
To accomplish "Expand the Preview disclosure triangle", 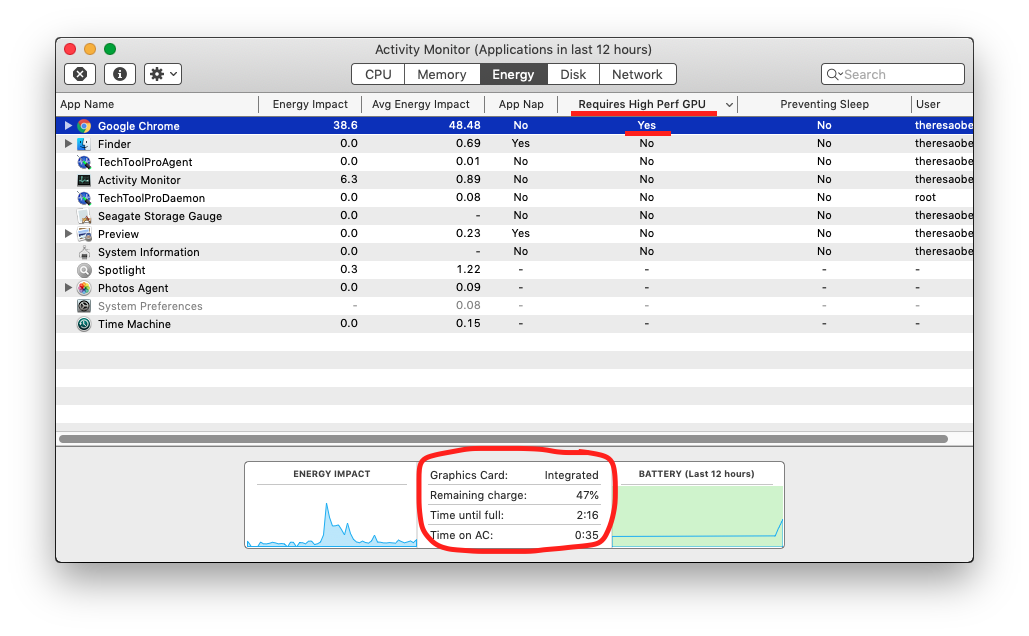I will point(68,234).
